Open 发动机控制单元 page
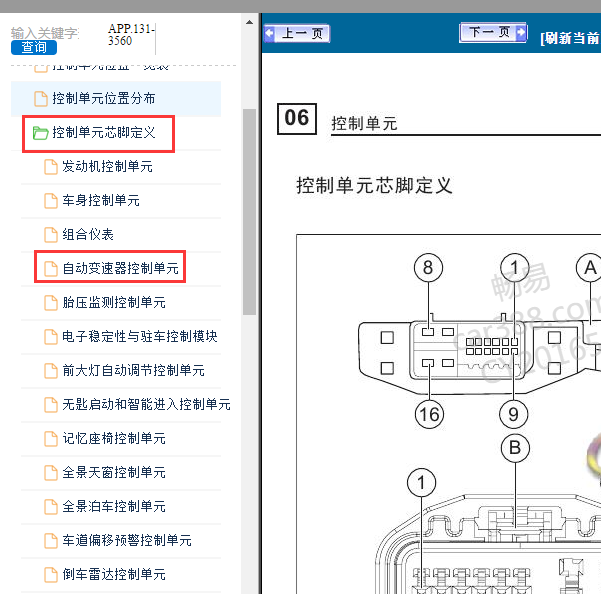The image size is (601, 594). point(107,166)
